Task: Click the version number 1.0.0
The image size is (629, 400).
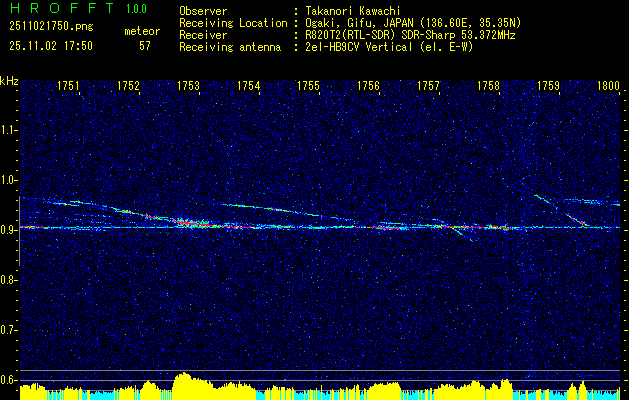Action: click(x=136, y=9)
